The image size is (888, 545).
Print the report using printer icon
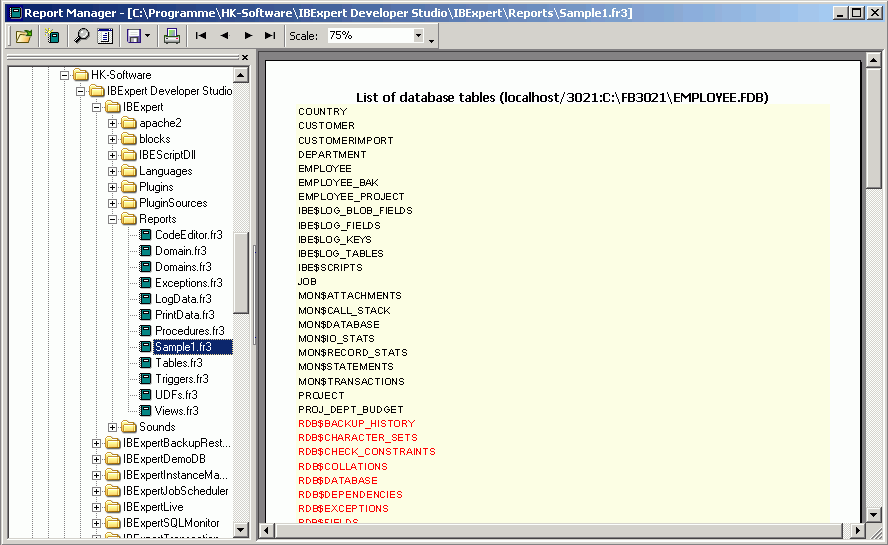click(x=172, y=36)
